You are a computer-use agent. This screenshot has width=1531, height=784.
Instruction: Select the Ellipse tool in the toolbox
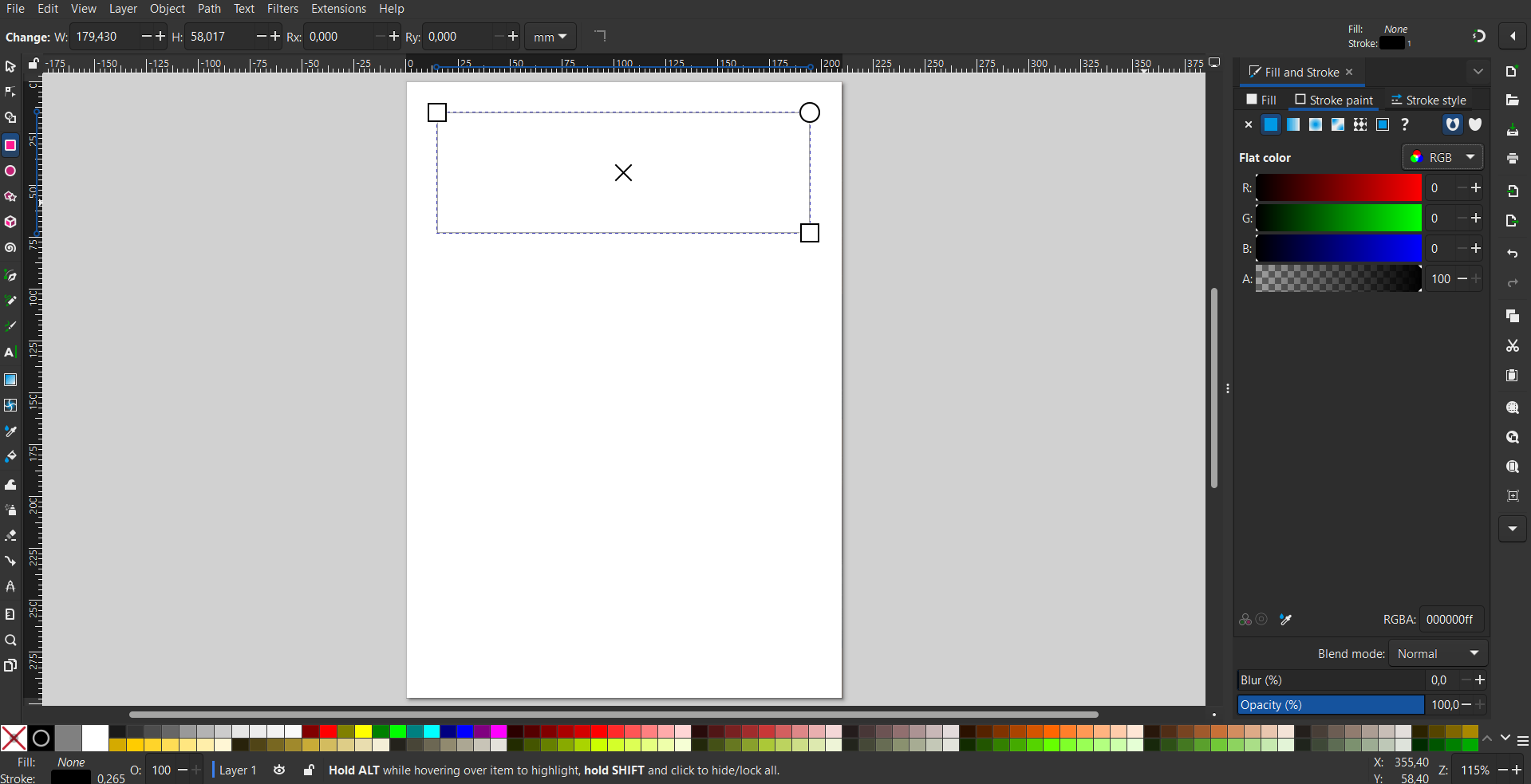(10, 171)
